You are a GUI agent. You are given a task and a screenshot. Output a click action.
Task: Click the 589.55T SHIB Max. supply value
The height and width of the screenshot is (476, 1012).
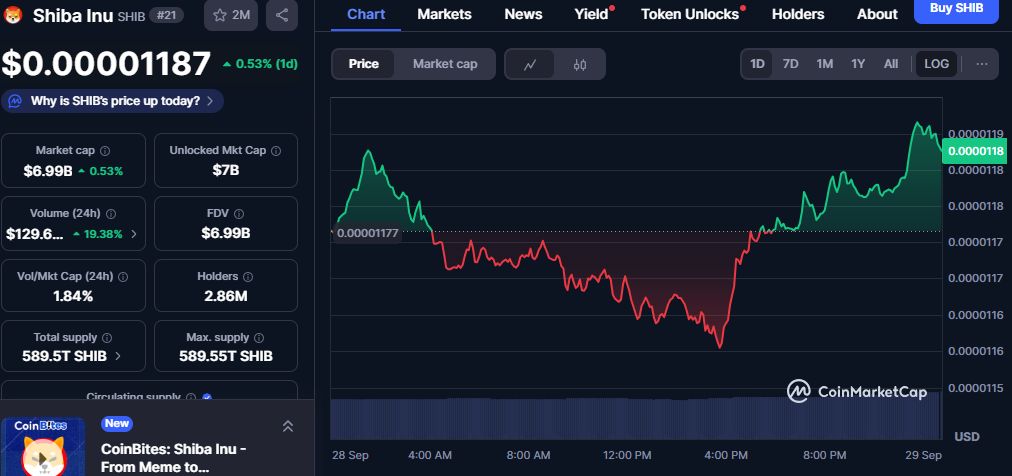pyautogui.click(x=226, y=356)
